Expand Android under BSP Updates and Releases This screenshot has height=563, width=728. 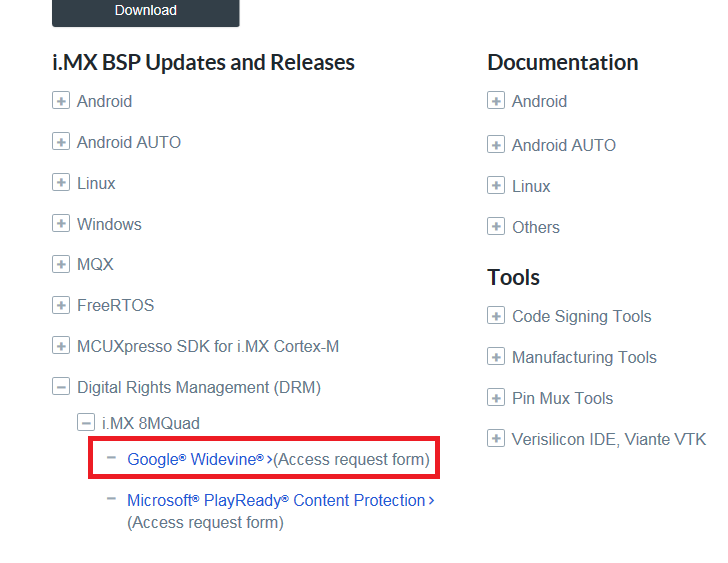(x=61, y=101)
